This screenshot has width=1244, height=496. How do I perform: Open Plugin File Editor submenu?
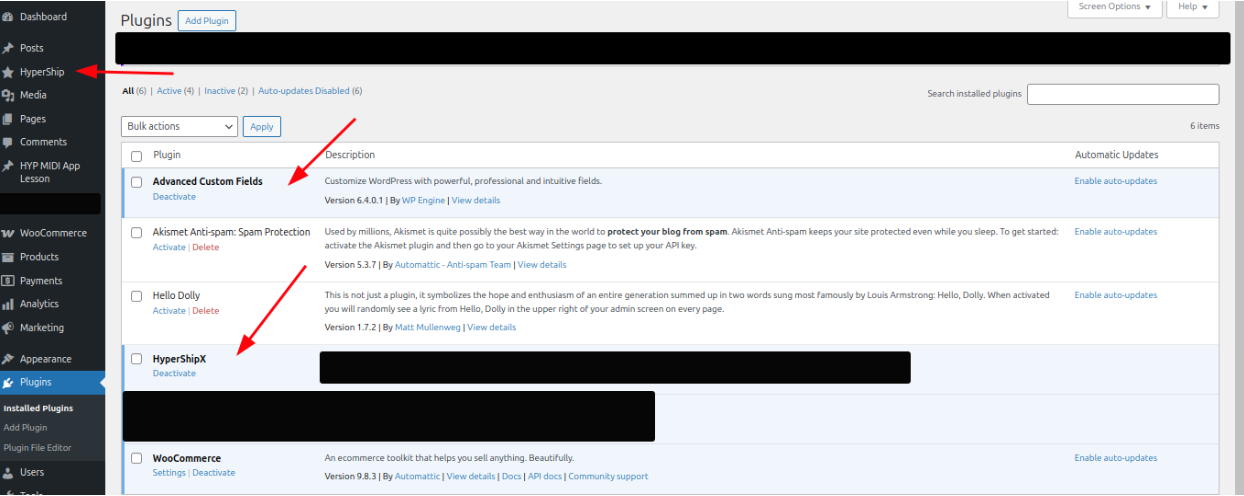[37, 448]
